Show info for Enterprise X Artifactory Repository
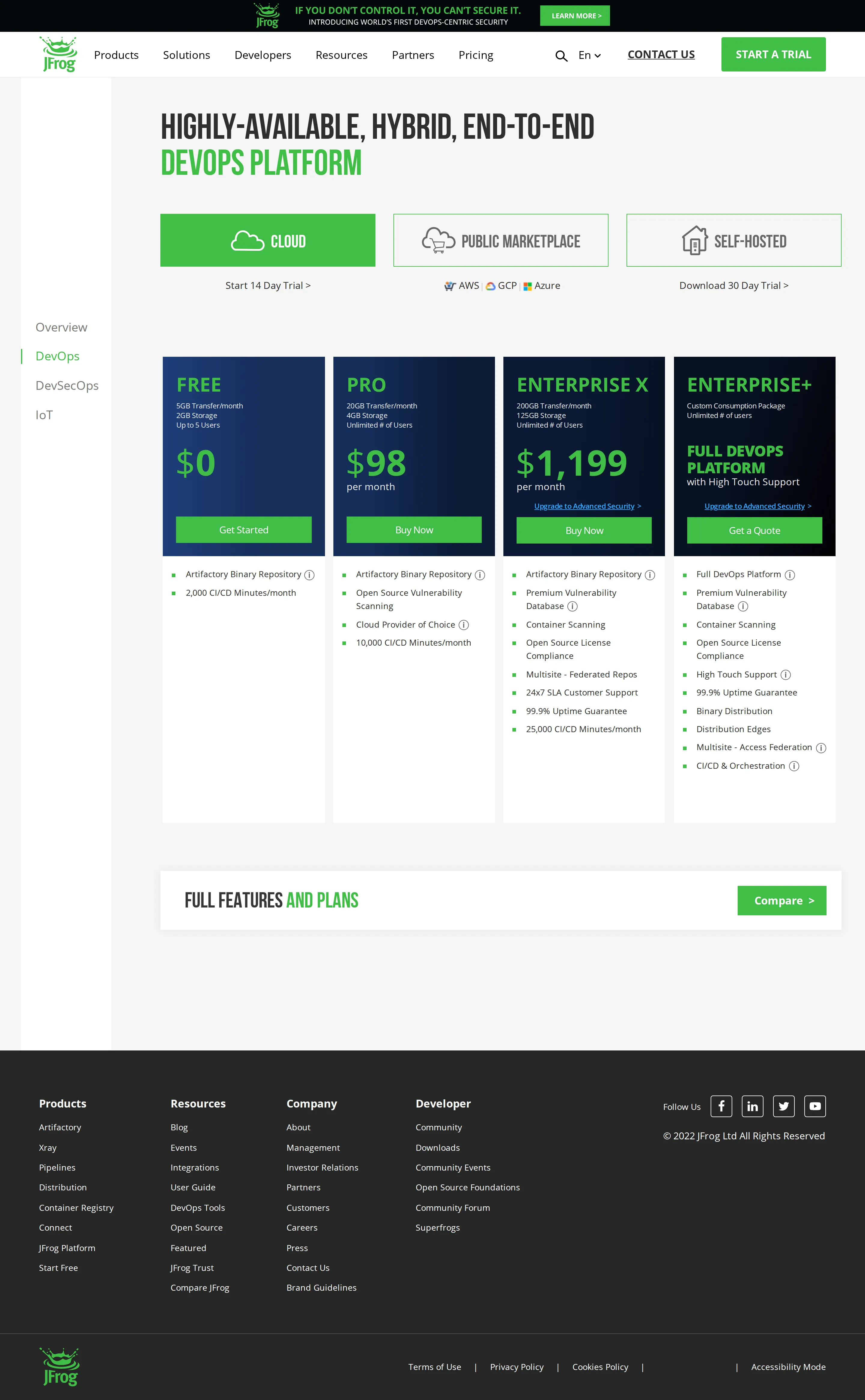This screenshot has width=865, height=1400. click(x=650, y=575)
